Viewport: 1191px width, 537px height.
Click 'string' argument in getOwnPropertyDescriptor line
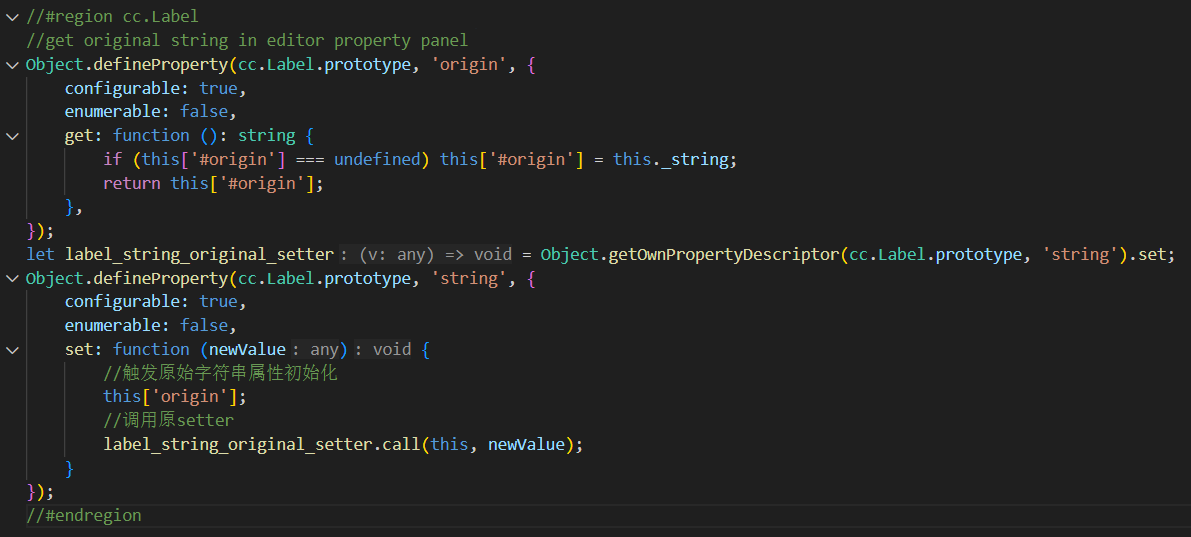tap(1080, 254)
